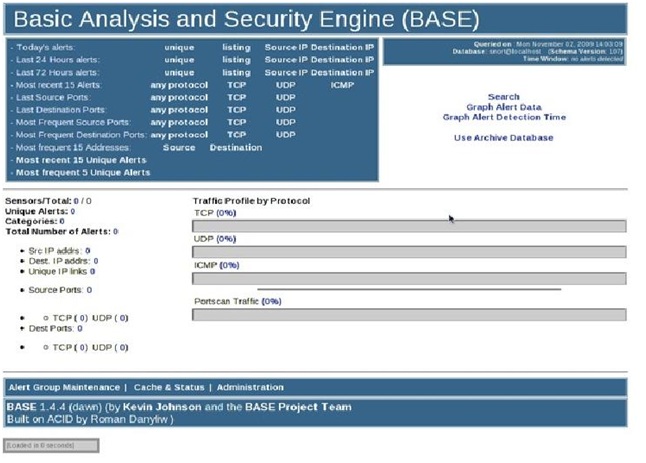Show most frequent source ports UDP
646x463 pixels.
pos(286,122)
